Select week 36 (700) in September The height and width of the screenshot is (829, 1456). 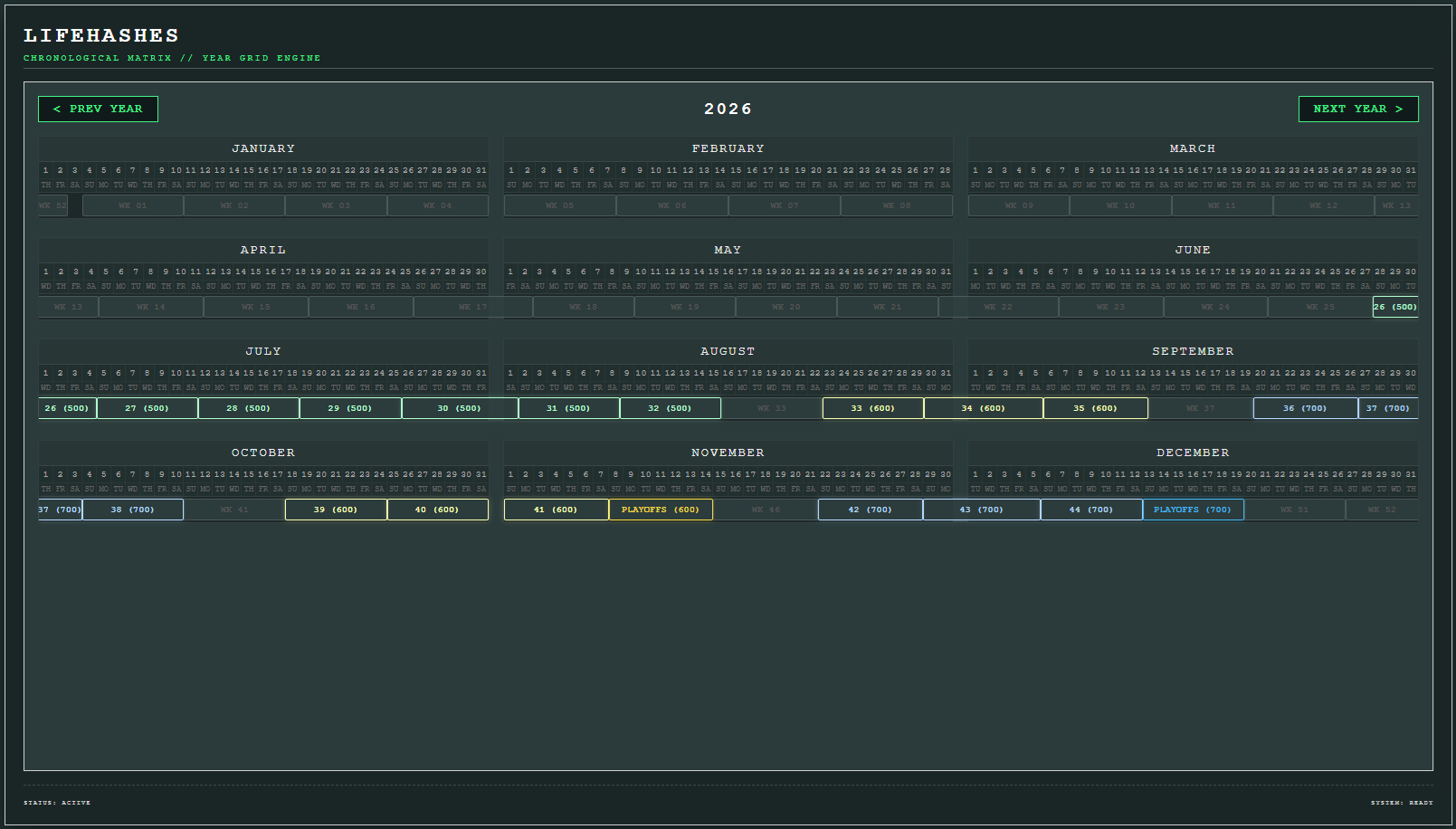1306,408
